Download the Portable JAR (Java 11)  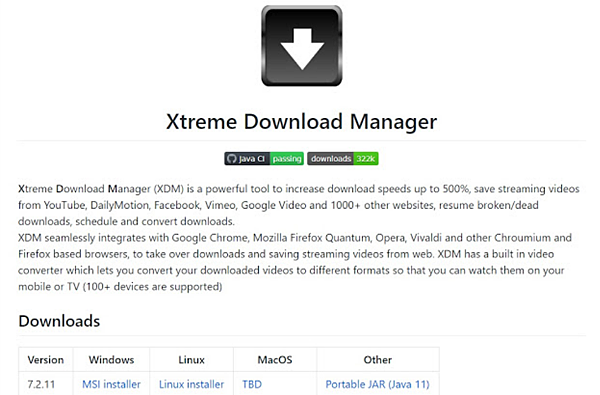click(x=377, y=384)
